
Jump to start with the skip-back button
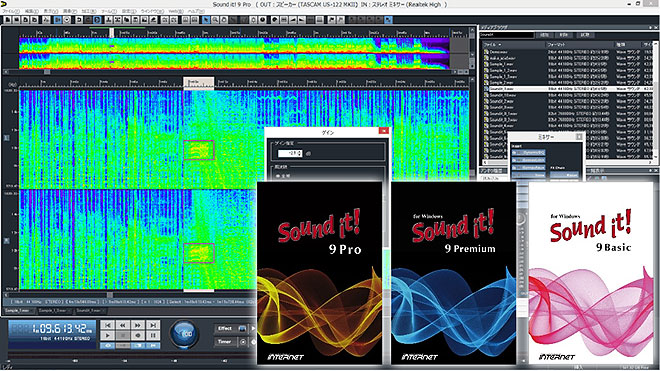pyautogui.click(x=108, y=325)
